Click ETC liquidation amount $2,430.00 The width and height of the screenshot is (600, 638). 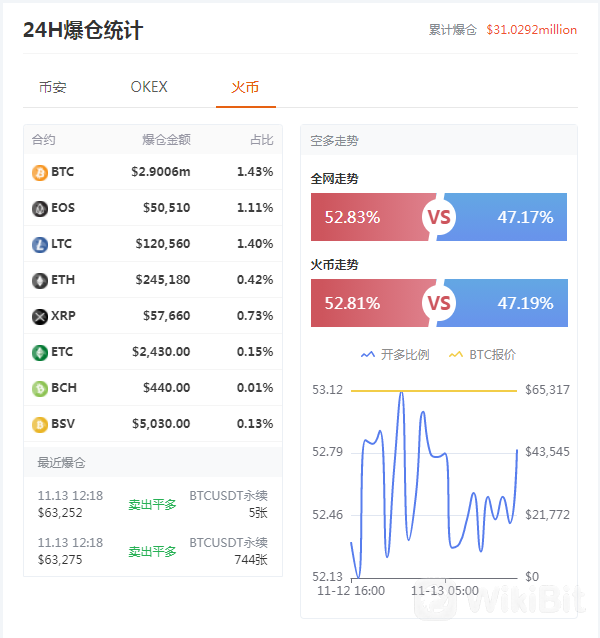point(161,352)
